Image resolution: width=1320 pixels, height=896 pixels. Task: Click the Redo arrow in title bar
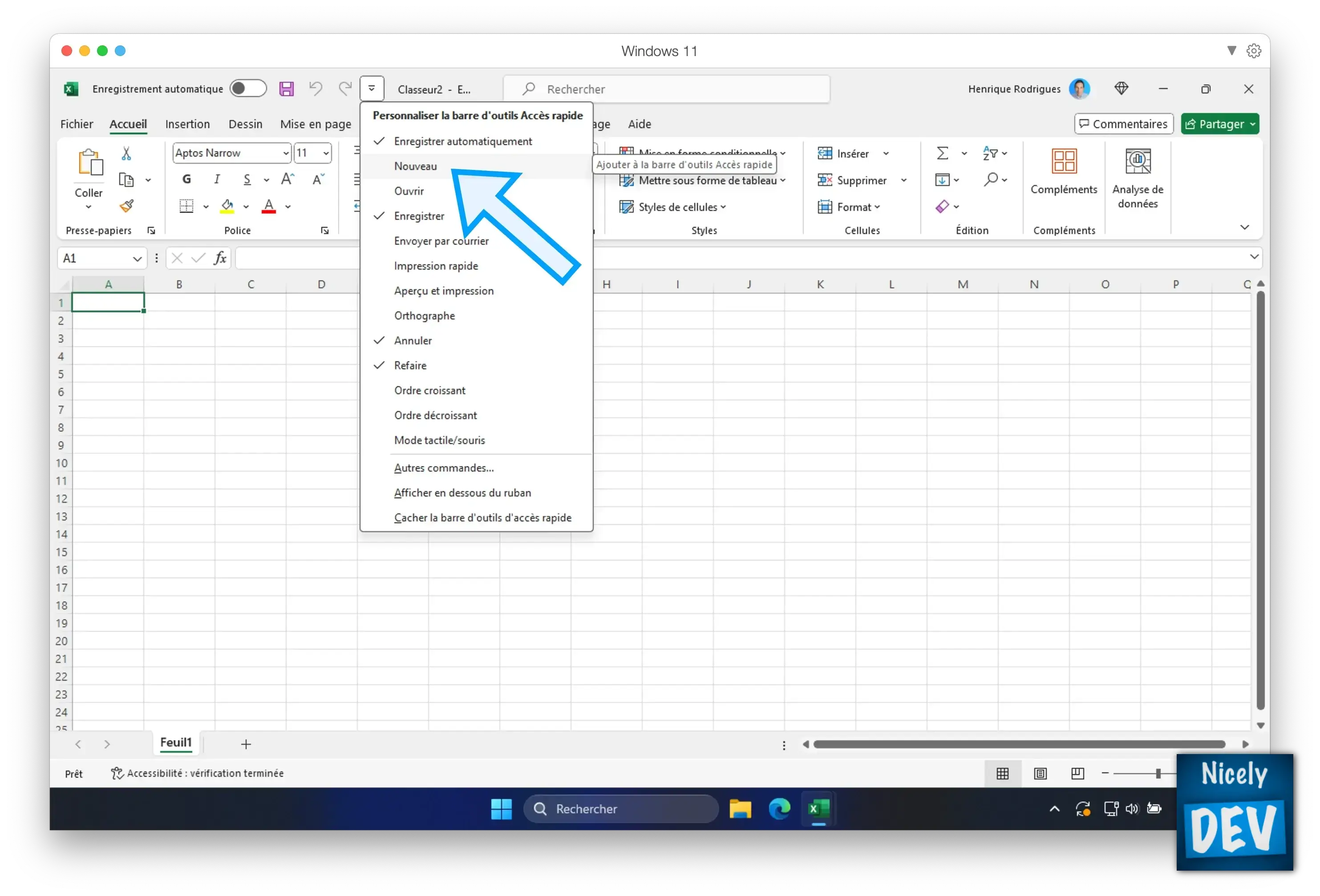click(x=345, y=89)
